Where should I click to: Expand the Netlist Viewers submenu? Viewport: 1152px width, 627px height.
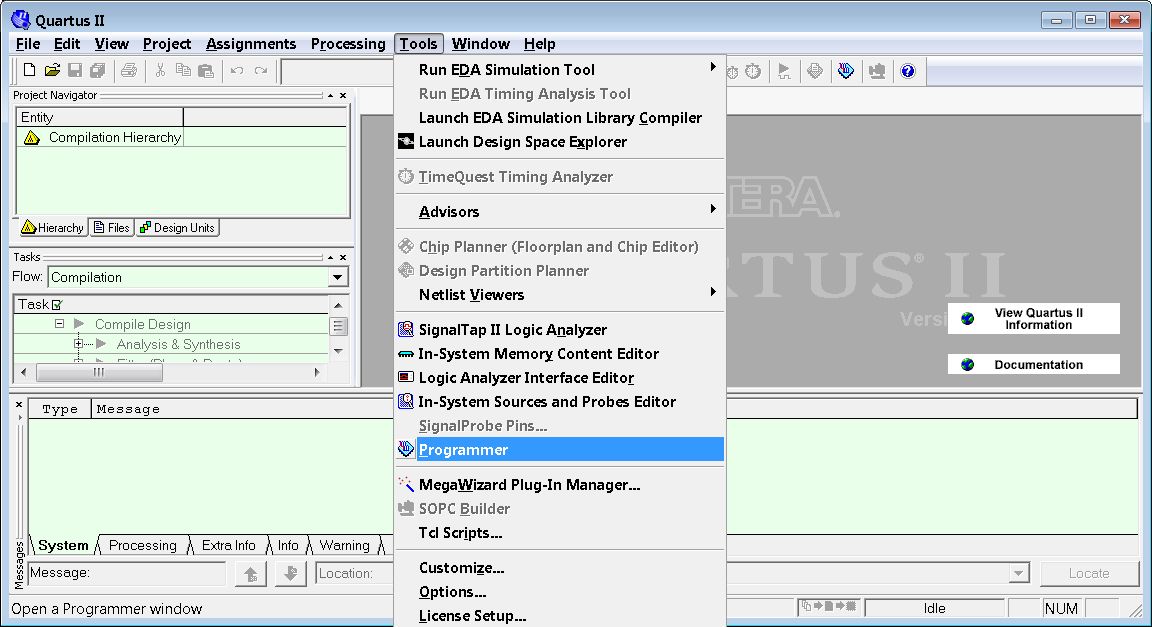tap(713, 292)
